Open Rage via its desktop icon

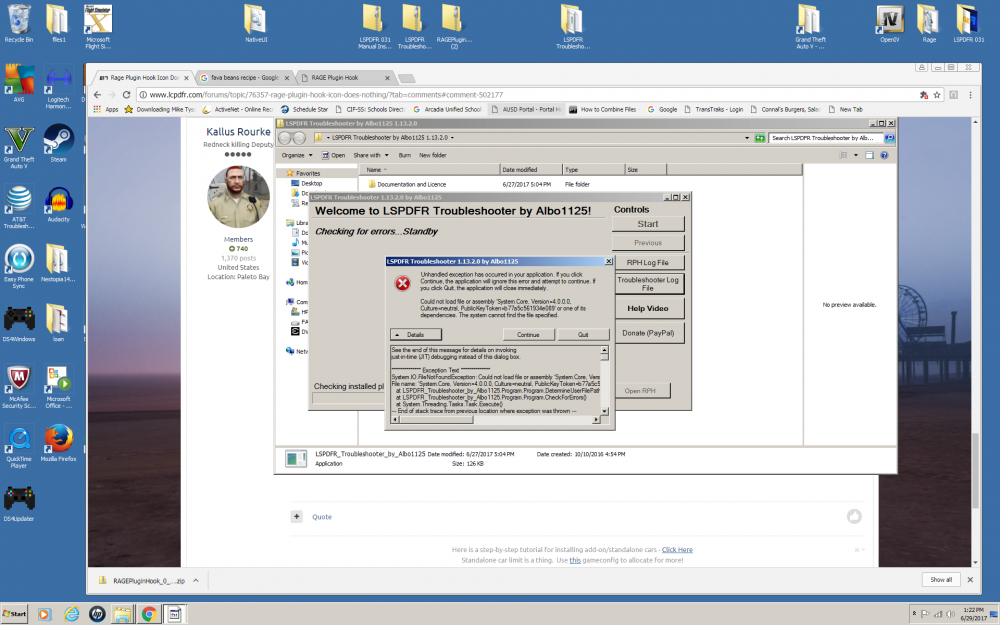click(x=929, y=20)
